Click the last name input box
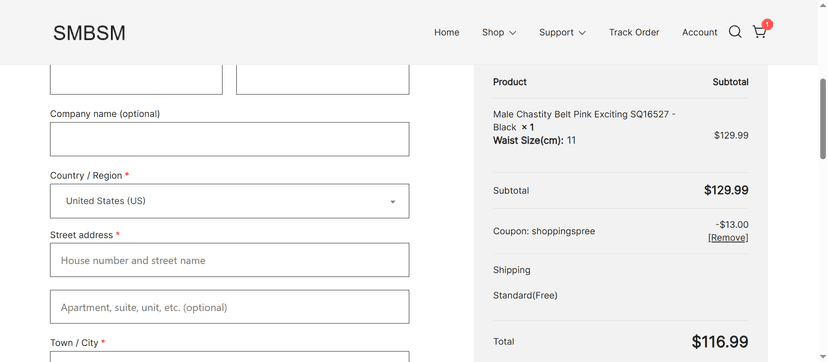 [323, 79]
